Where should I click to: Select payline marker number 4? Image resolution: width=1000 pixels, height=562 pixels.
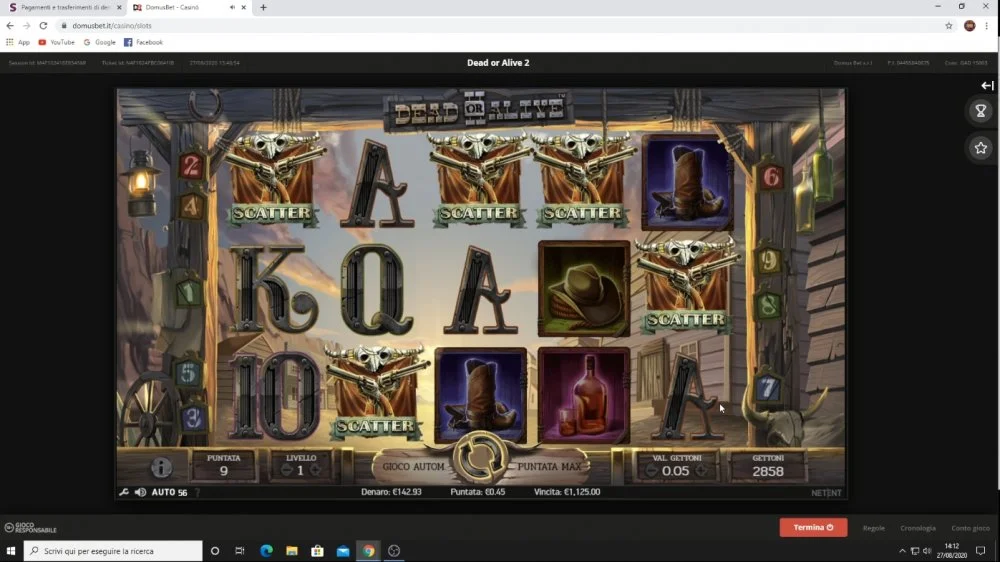pyautogui.click(x=190, y=207)
